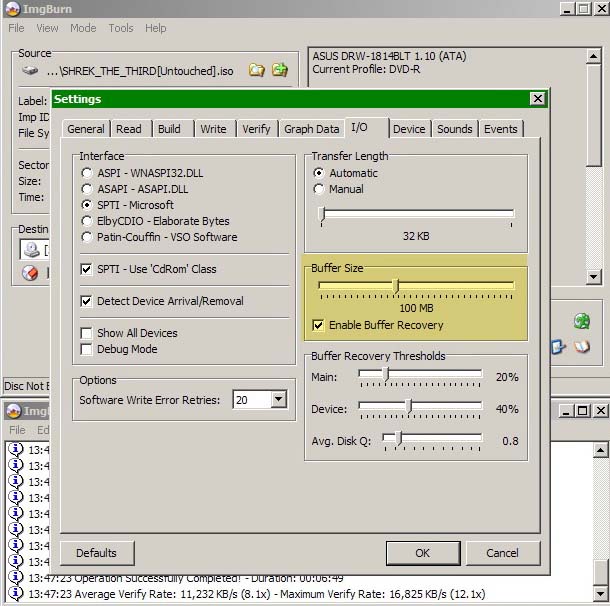Click device info panel scroll up arrow

pyautogui.click(x=594, y=57)
